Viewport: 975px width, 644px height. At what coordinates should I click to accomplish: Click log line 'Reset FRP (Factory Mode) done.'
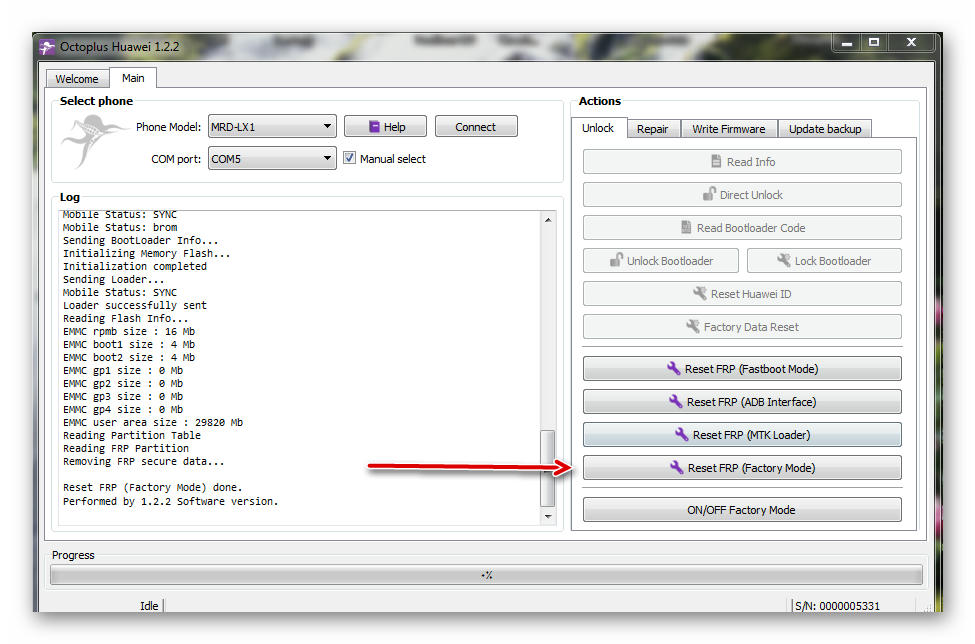click(x=152, y=487)
